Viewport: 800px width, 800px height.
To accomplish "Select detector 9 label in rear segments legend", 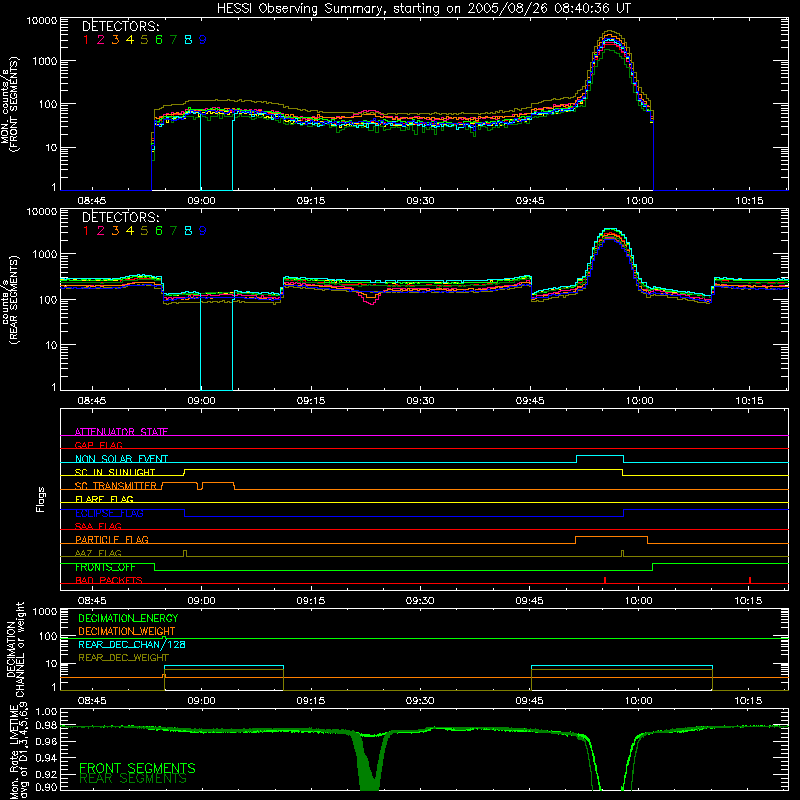I will point(203,231).
